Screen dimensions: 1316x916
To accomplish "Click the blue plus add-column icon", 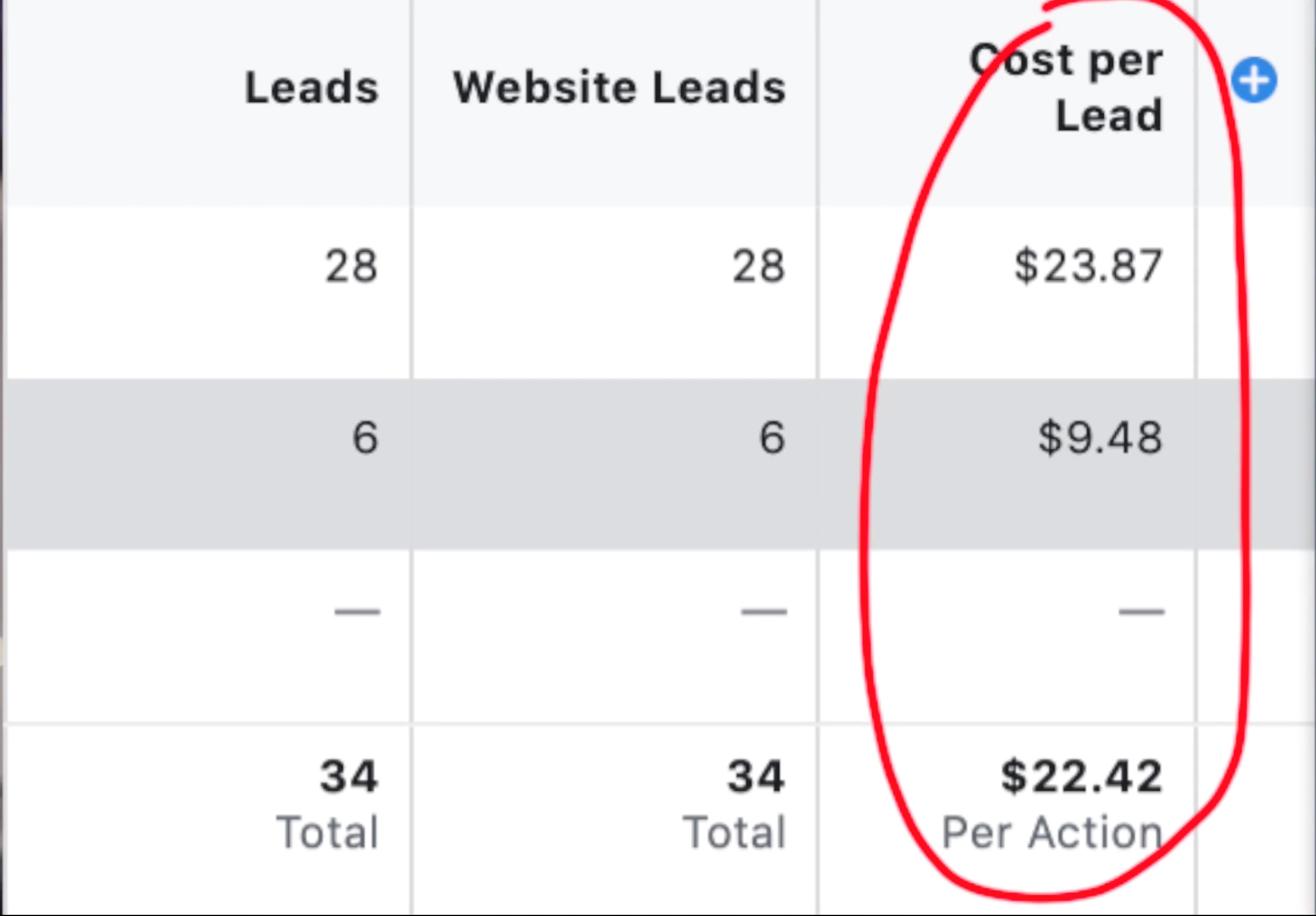I will click(1254, 80).
